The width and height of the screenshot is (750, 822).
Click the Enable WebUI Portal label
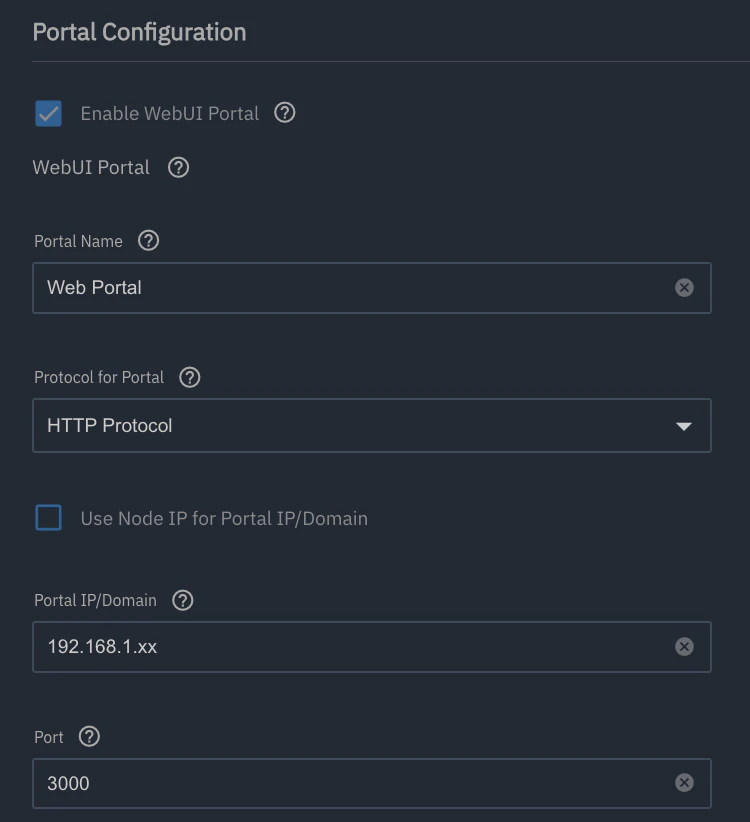click(169, 113)
